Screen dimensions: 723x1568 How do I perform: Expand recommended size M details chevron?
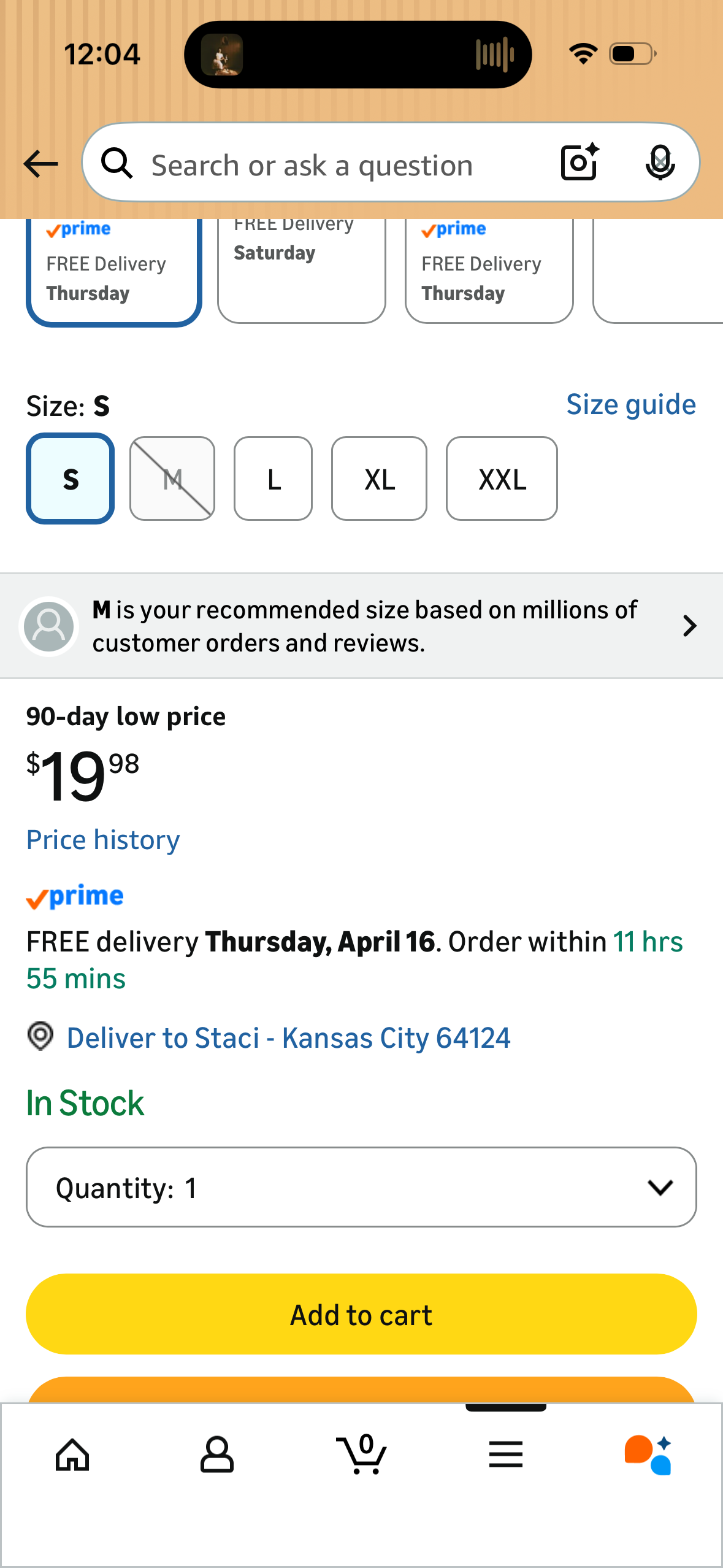point(689,626)
